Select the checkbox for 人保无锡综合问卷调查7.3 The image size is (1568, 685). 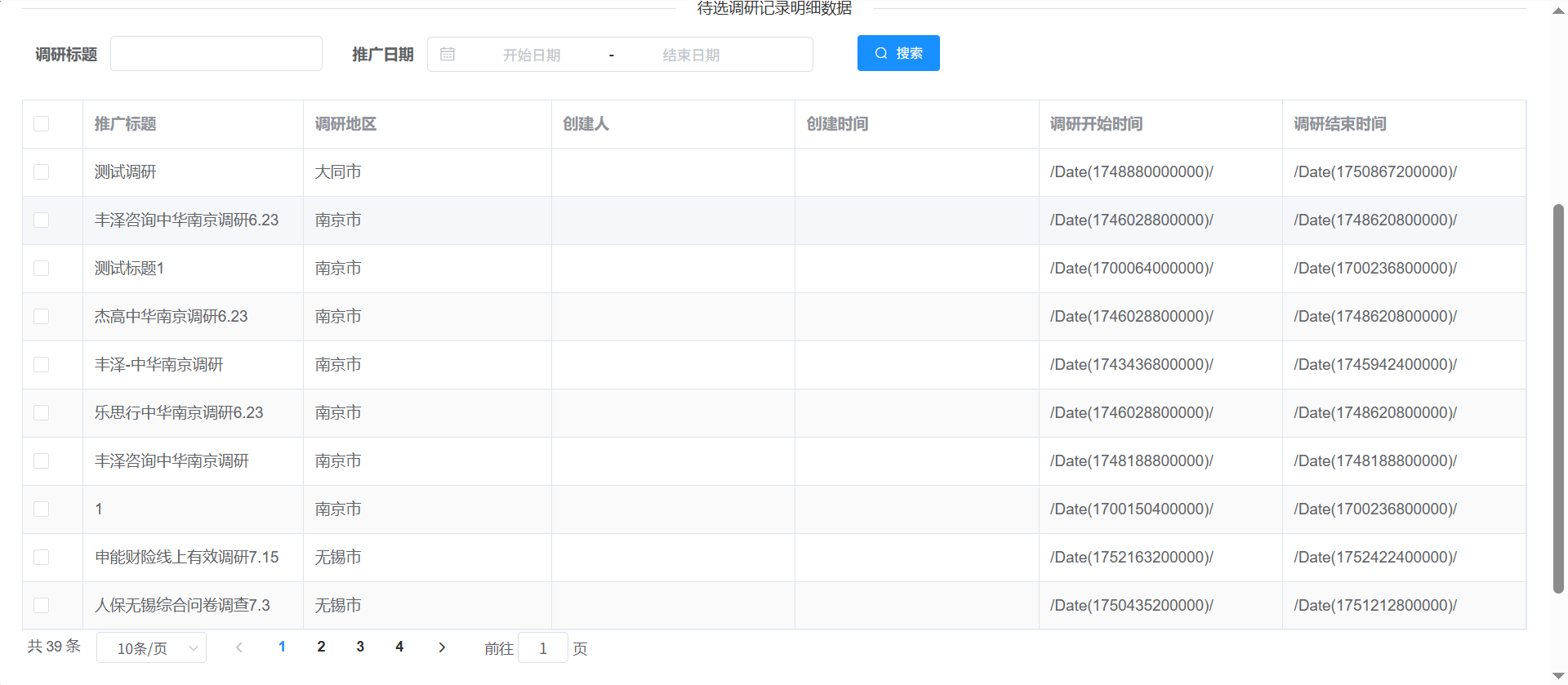click(42, 605)
